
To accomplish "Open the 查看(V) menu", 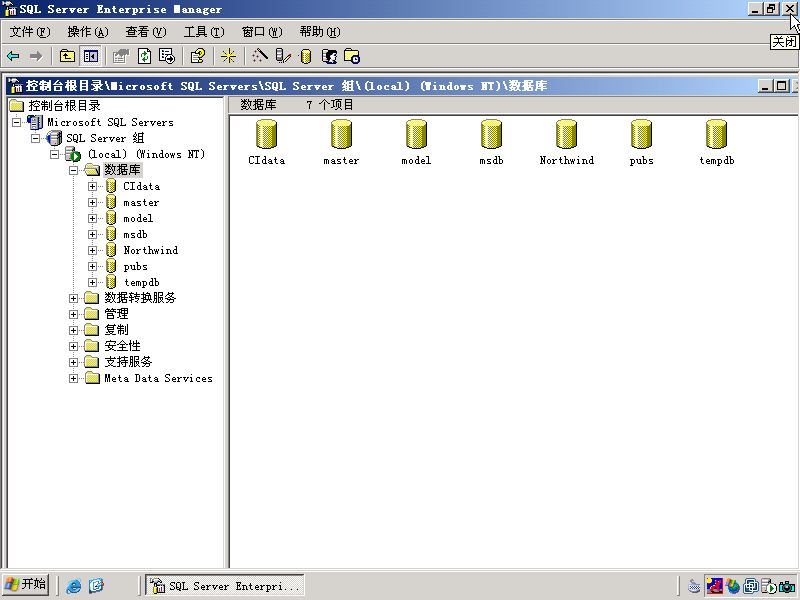I will point(146,32).
